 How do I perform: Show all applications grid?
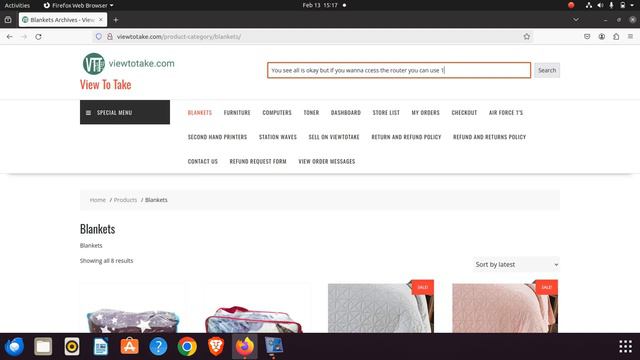tap(625, 347)
